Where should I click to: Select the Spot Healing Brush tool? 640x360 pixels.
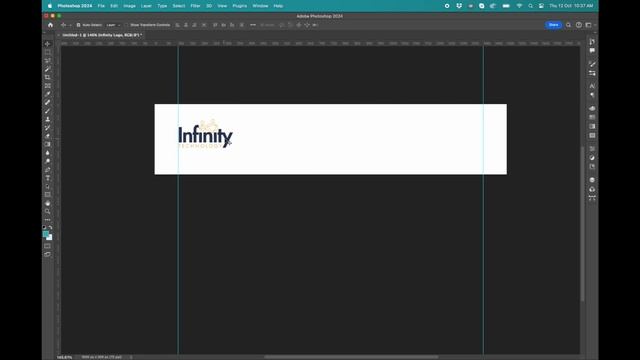tap(47, 102)
